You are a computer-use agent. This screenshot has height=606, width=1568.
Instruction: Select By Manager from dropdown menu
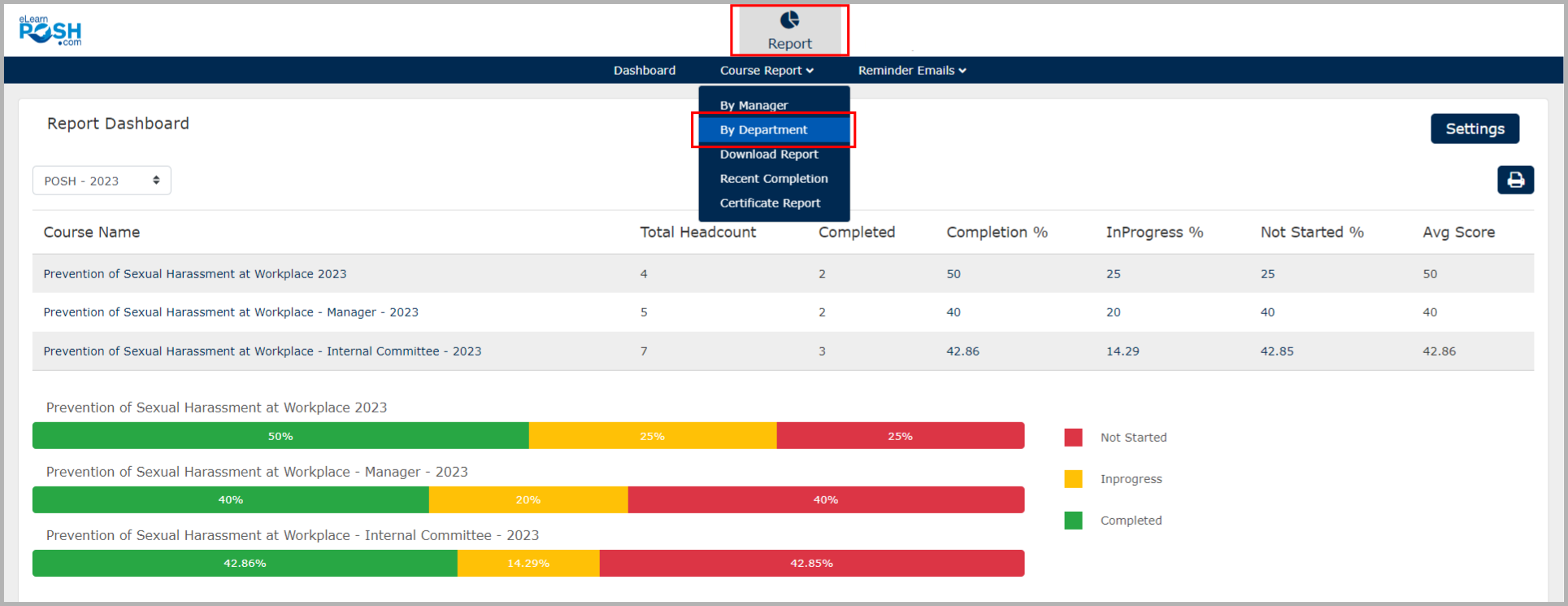(754, 106)
